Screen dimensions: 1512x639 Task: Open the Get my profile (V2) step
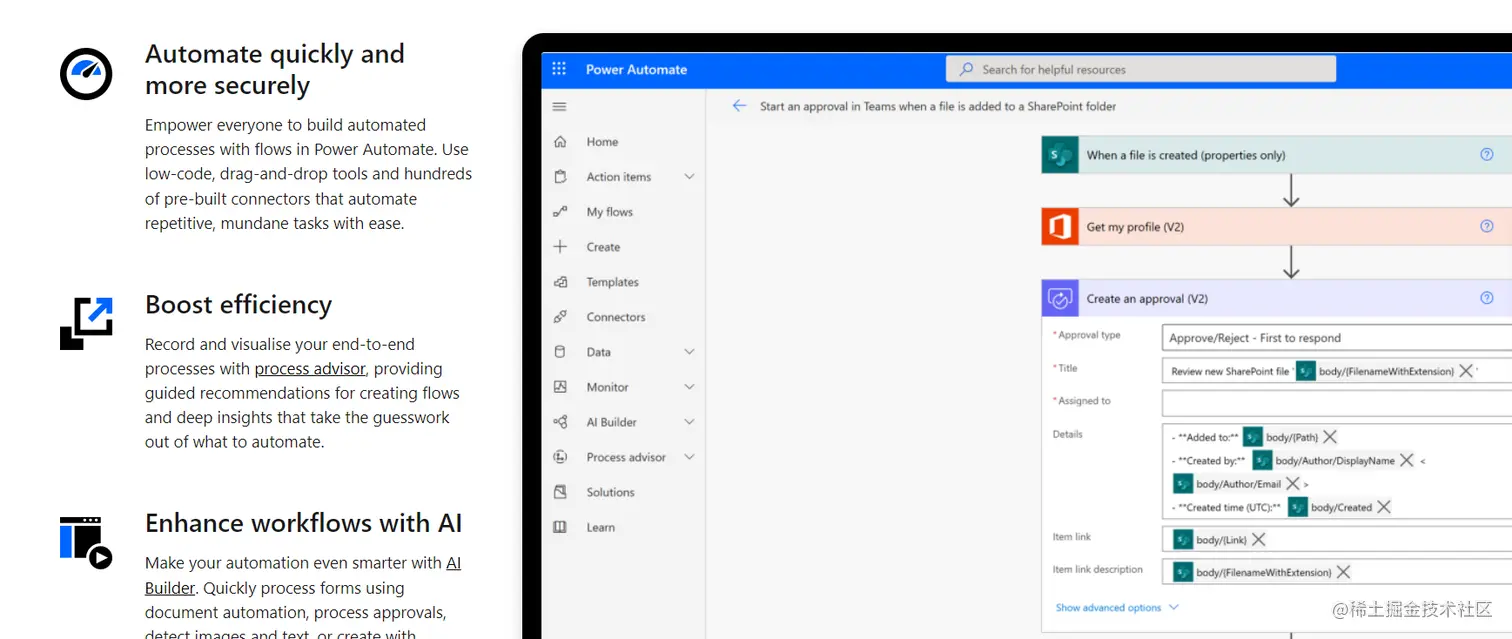tap(1277, 227)
